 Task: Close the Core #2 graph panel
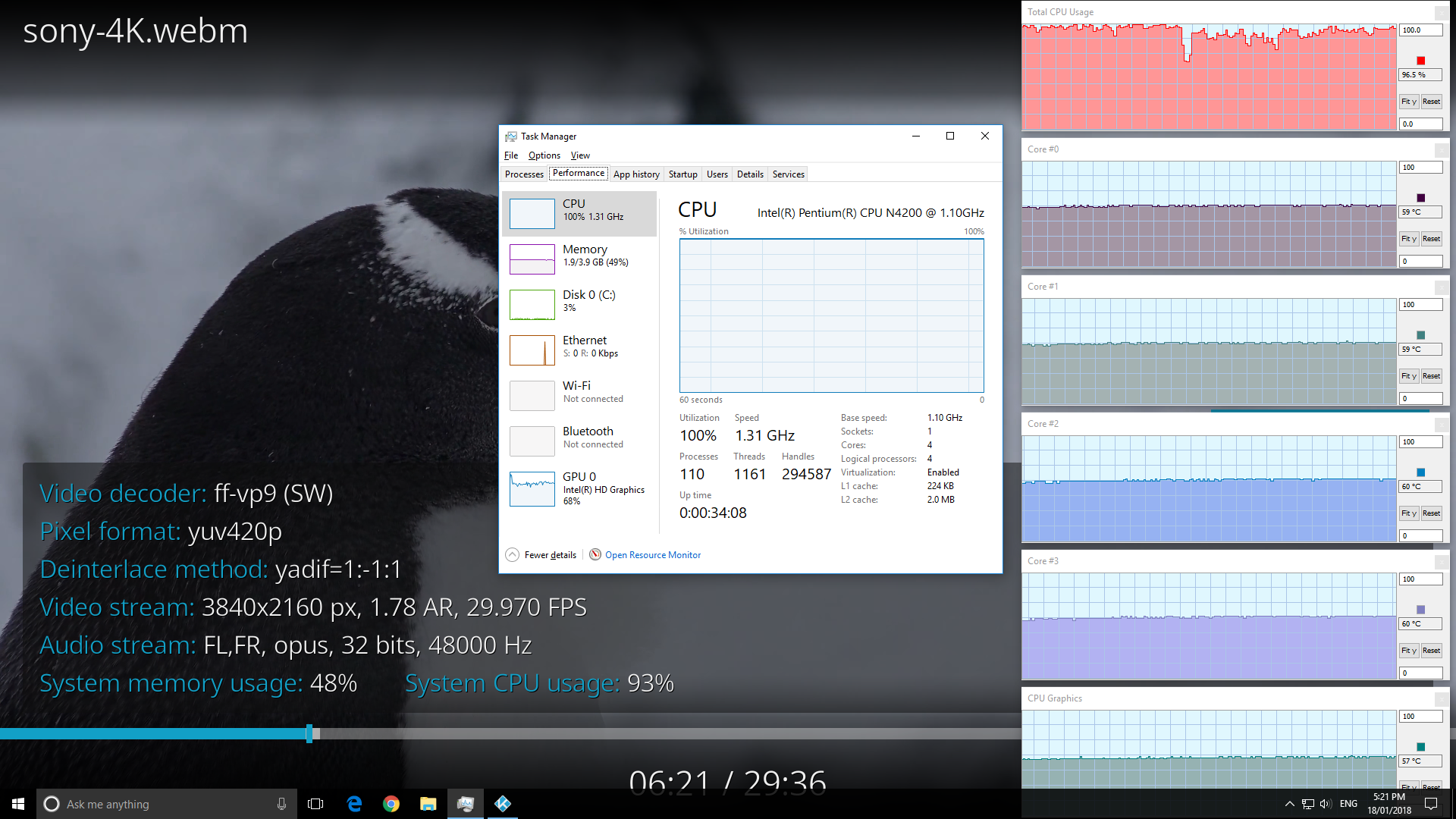pos(1441,425)
